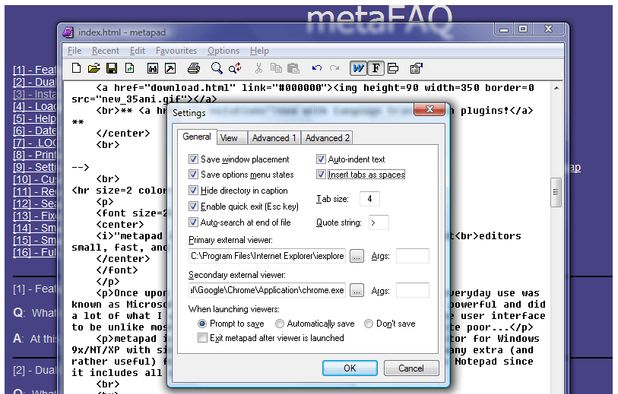Toggle Enable quick exit (Esc key)
The height and width of the screenshot is (394, 618).
[x=193, y=206]
